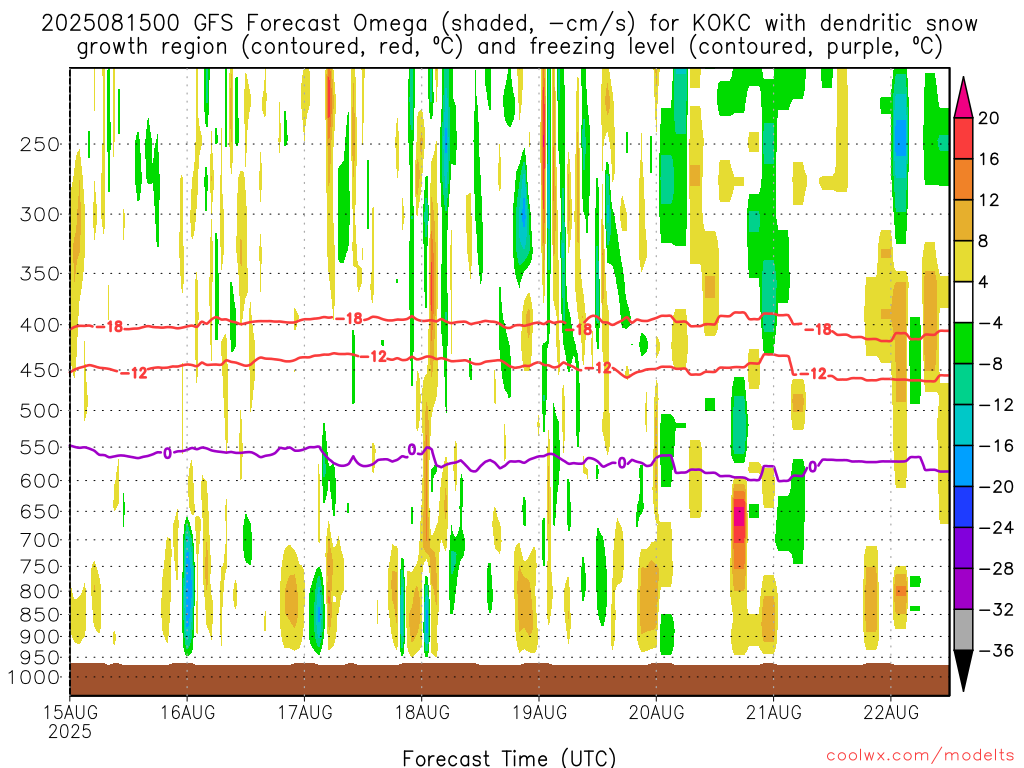This screenshot has height=768, width=1024.
Task: Click the colorbar value label -20
Action: point(997,487)
